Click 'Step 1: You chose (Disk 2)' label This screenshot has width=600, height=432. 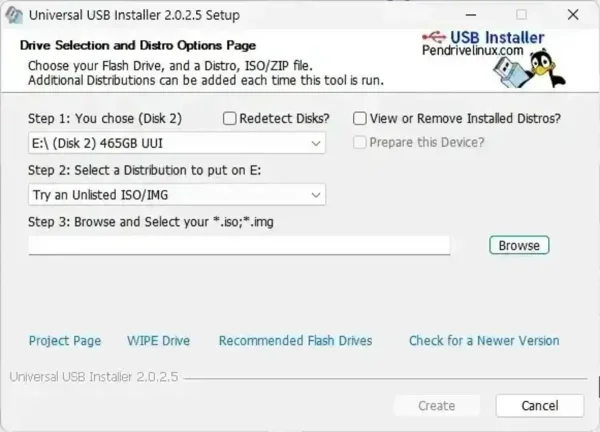coord(105,119)
